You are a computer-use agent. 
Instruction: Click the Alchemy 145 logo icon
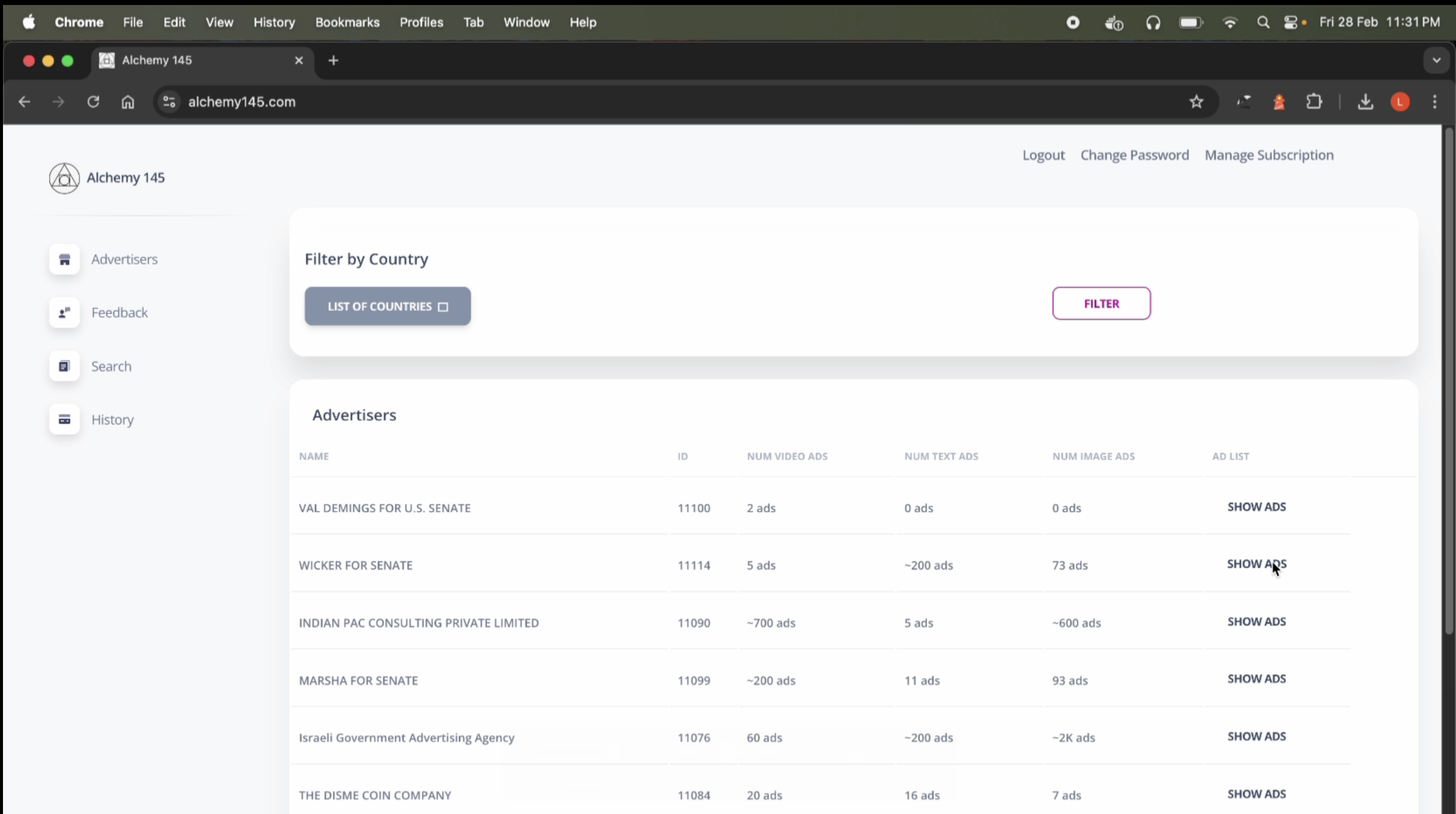(x=64, y=179)
